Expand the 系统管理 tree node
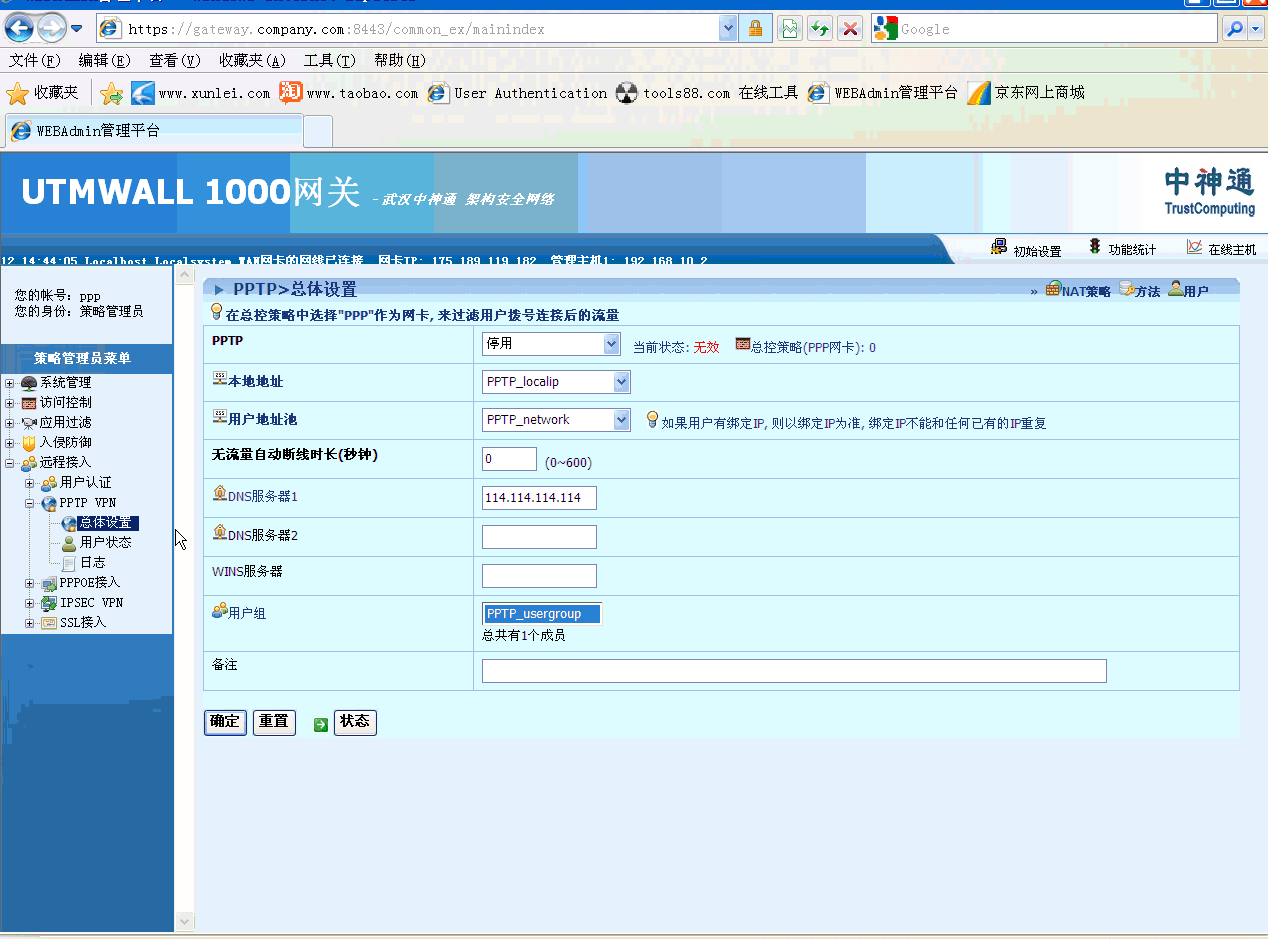The image size is (1268, 939). (10, 383)
